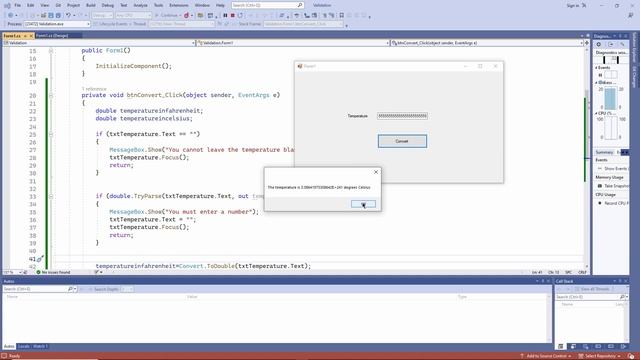Collapse the if block at line 25
This screenshot has height=360, width=640.
[51, 134]
